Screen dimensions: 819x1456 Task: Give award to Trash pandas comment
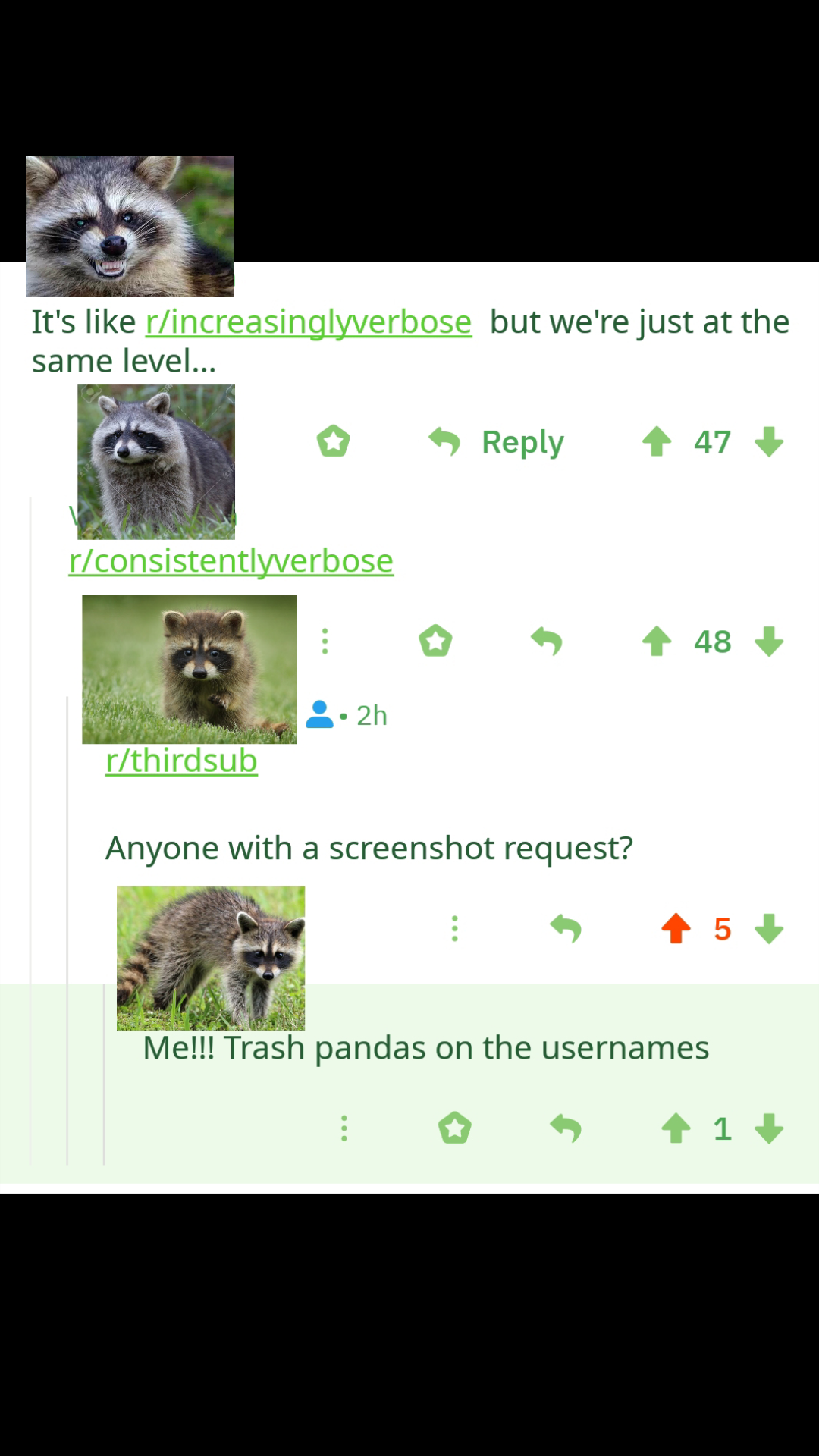coord(455,1128)
